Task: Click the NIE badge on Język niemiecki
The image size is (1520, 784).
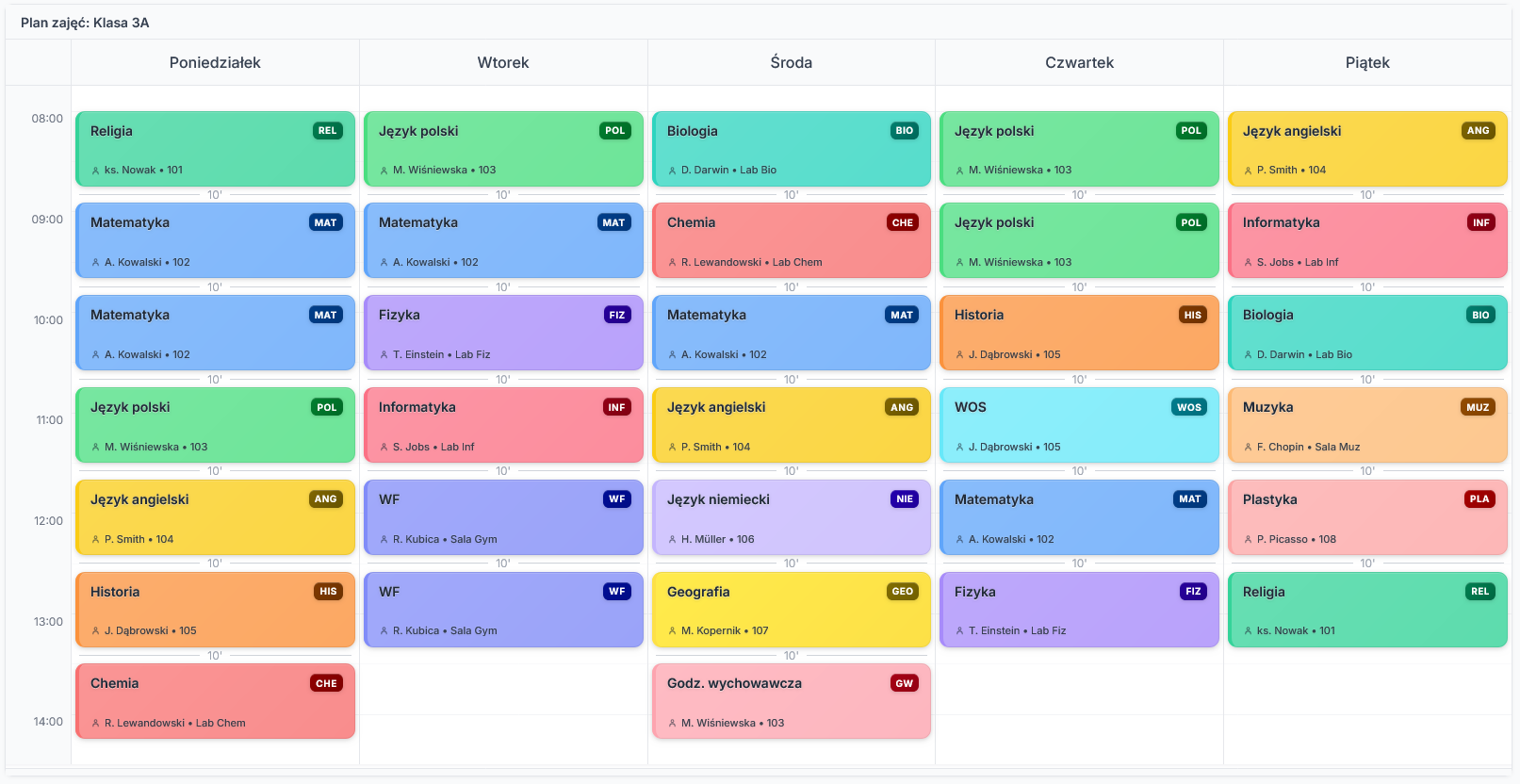Action: [904, 499]
